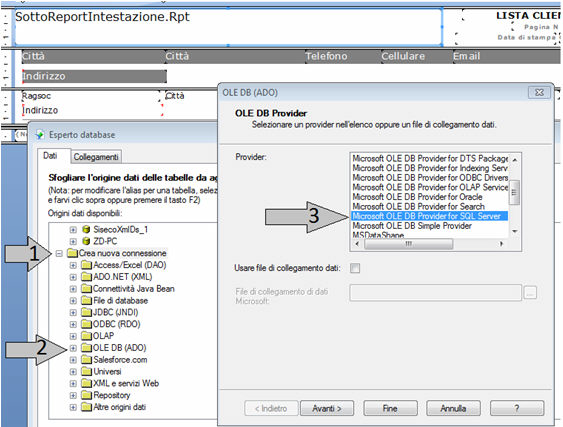Image resolution: width=563 pixels, height=427 pixels.
Task: Click provider list scroll right arrow
Action: [x=502, y=244]
